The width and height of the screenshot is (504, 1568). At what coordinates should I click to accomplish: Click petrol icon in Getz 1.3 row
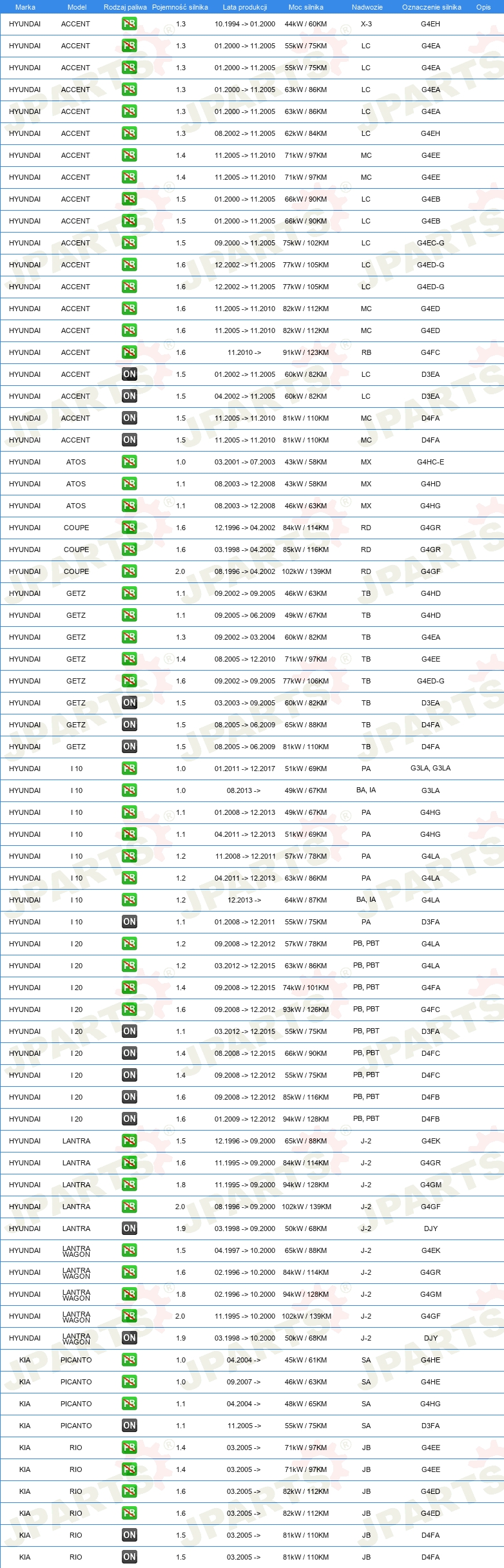129,637
